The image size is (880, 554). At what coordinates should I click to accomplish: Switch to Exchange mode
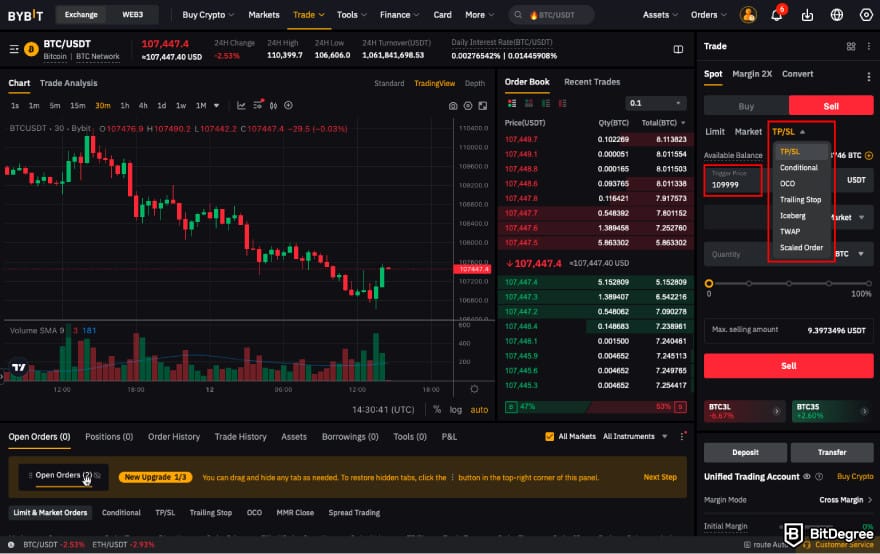tap(81, 15)
